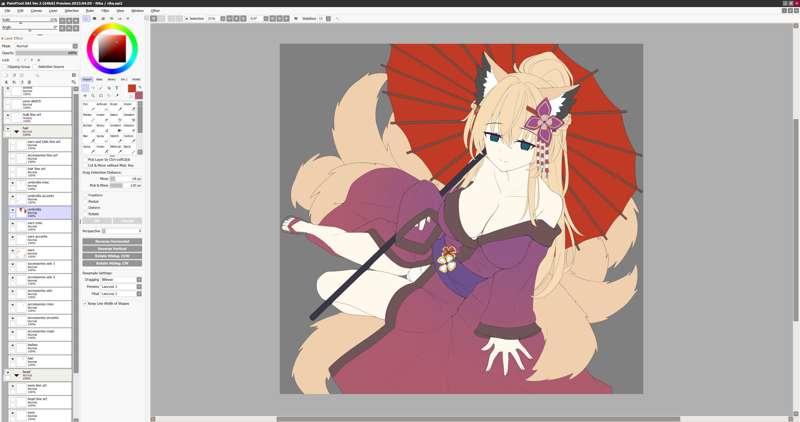The height and width of the screenshot is (422, 800).
Task: Open the Filter menu
Action: point(105,10)
